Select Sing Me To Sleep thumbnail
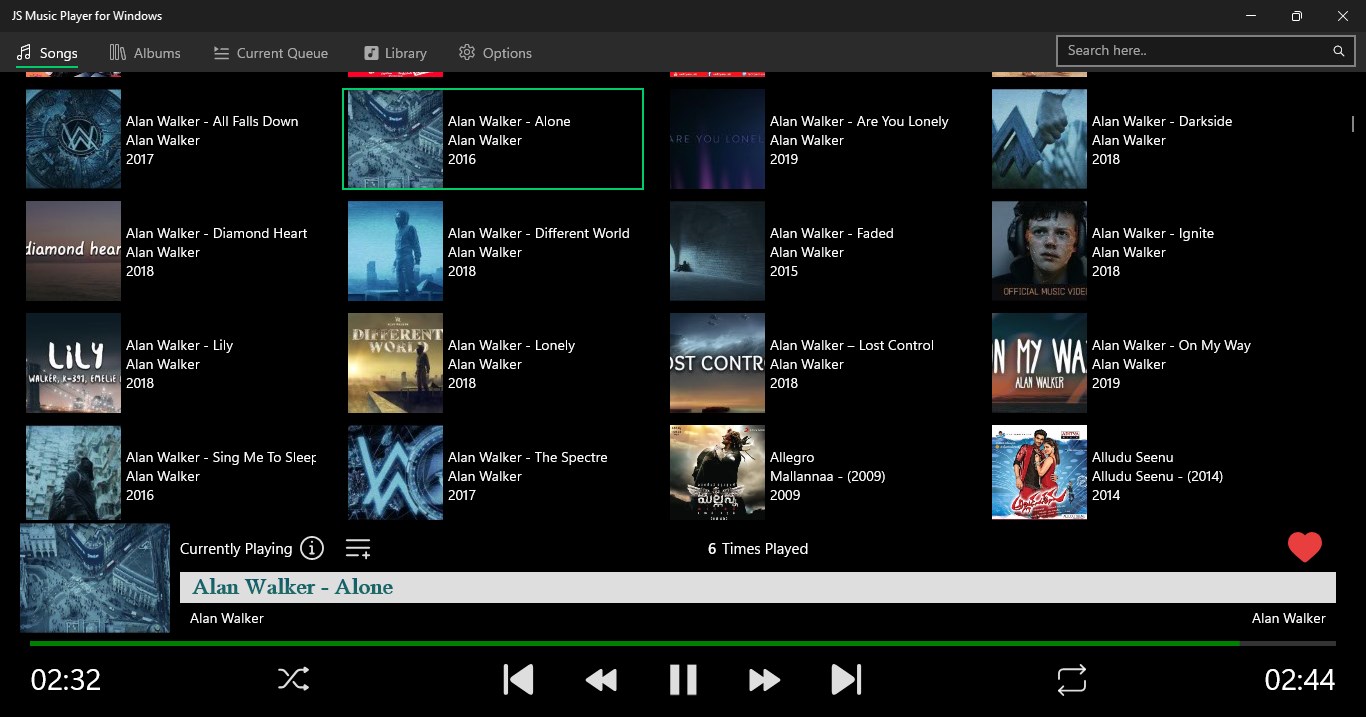Image resolution: width=1366 pixels, height=717 pixels. pyautogui.click(x=73, y=472)
